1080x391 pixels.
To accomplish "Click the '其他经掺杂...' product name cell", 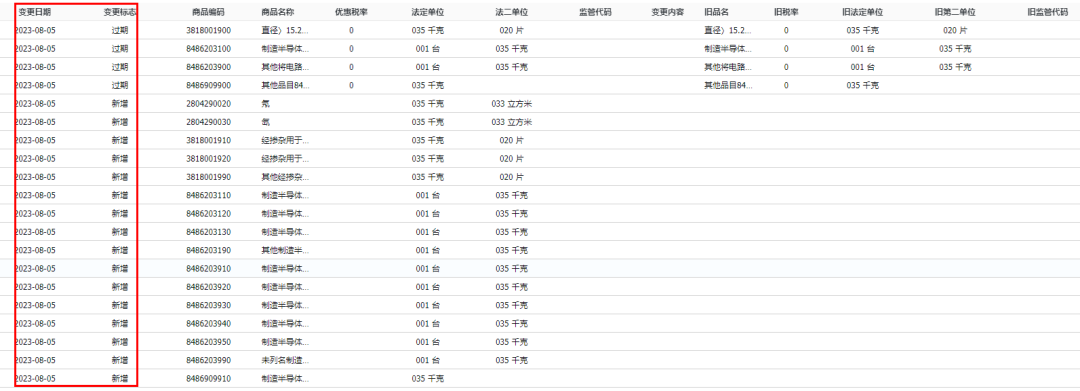I will coord(285,177).
